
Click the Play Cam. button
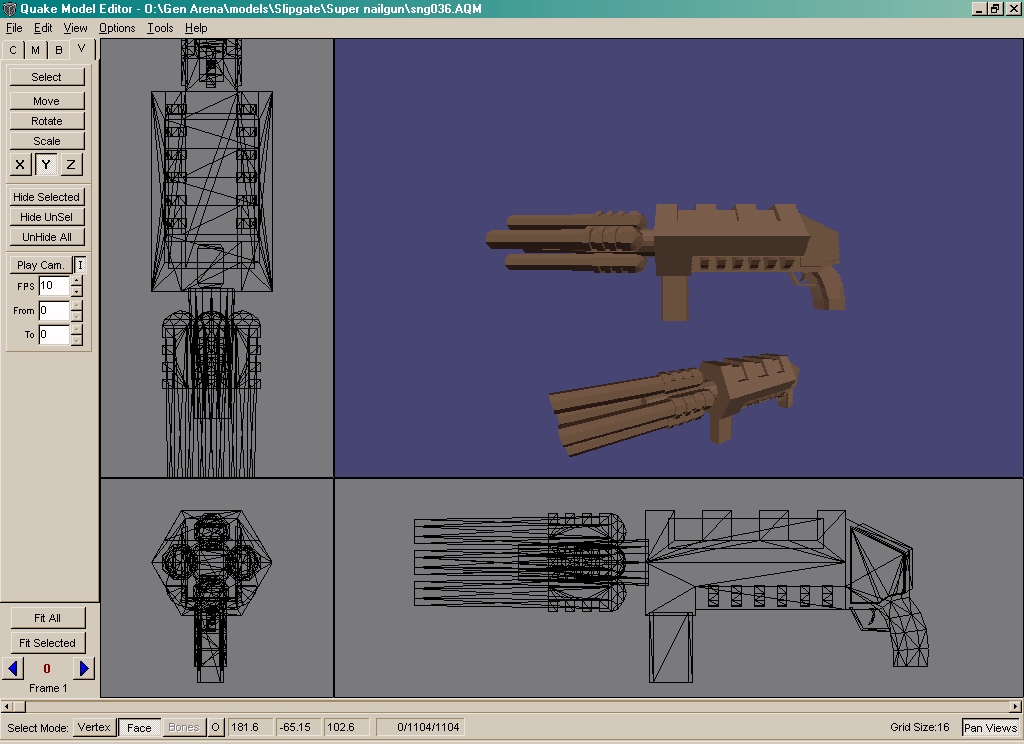[40, 265]
